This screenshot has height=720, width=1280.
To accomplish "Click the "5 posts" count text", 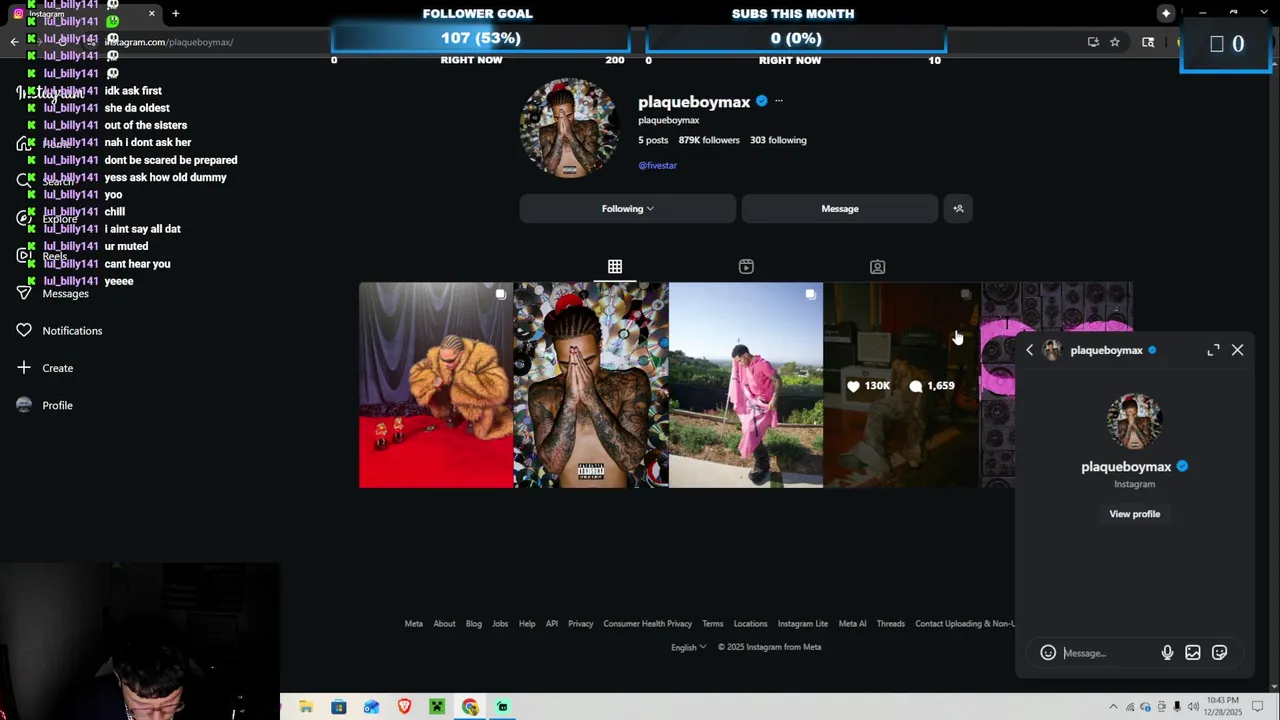I will [x=653, y=140].
